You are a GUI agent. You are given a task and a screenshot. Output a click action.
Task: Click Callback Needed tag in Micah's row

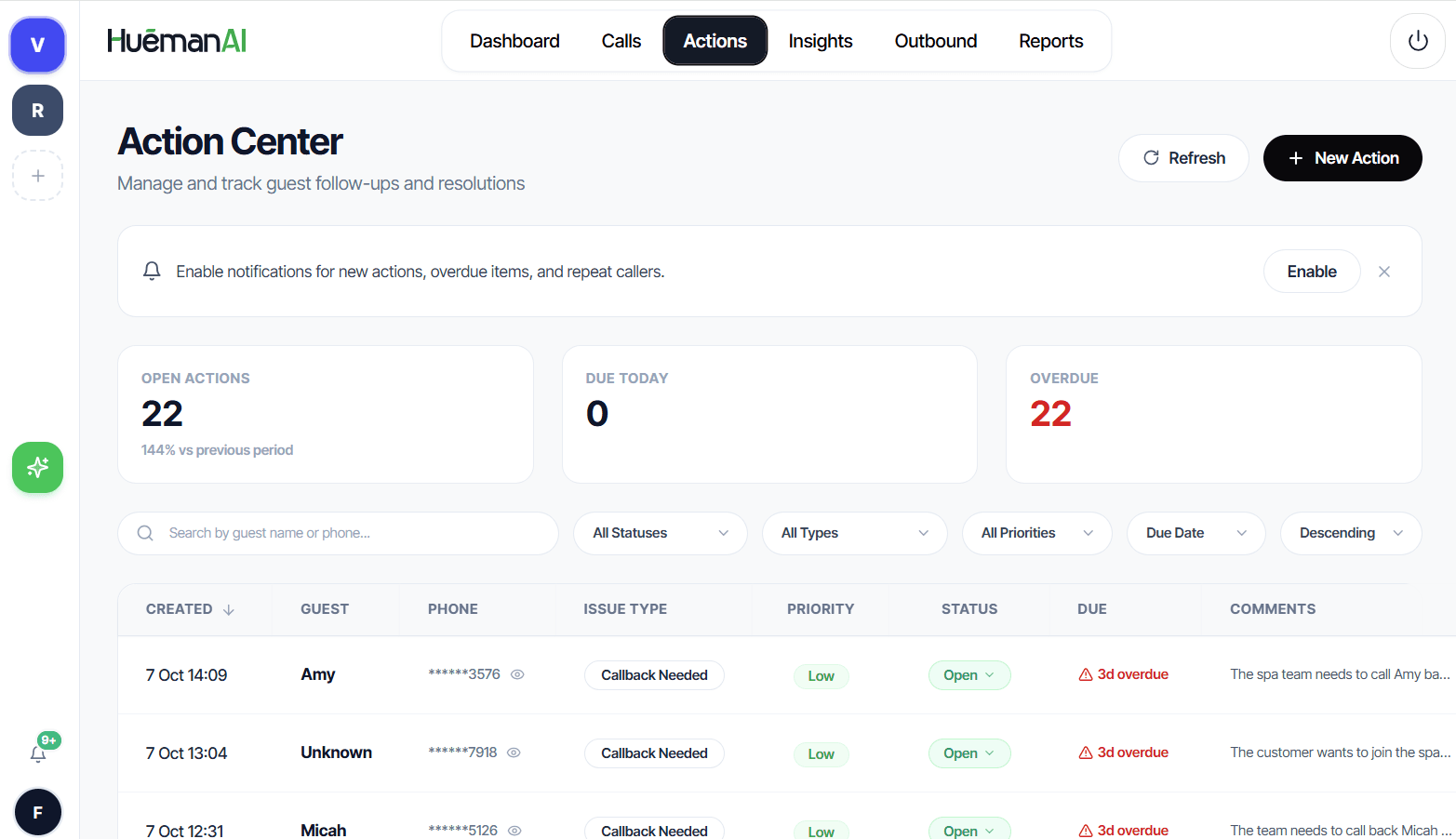click(x=654, y=829)
